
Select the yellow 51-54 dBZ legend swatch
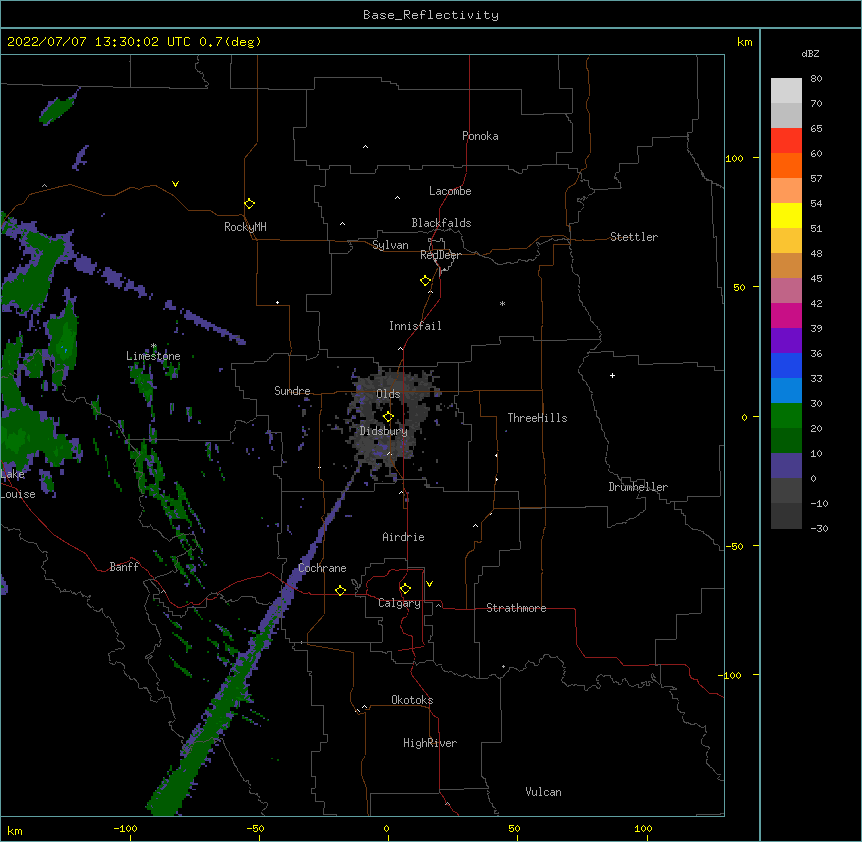[x=786, y=215]
